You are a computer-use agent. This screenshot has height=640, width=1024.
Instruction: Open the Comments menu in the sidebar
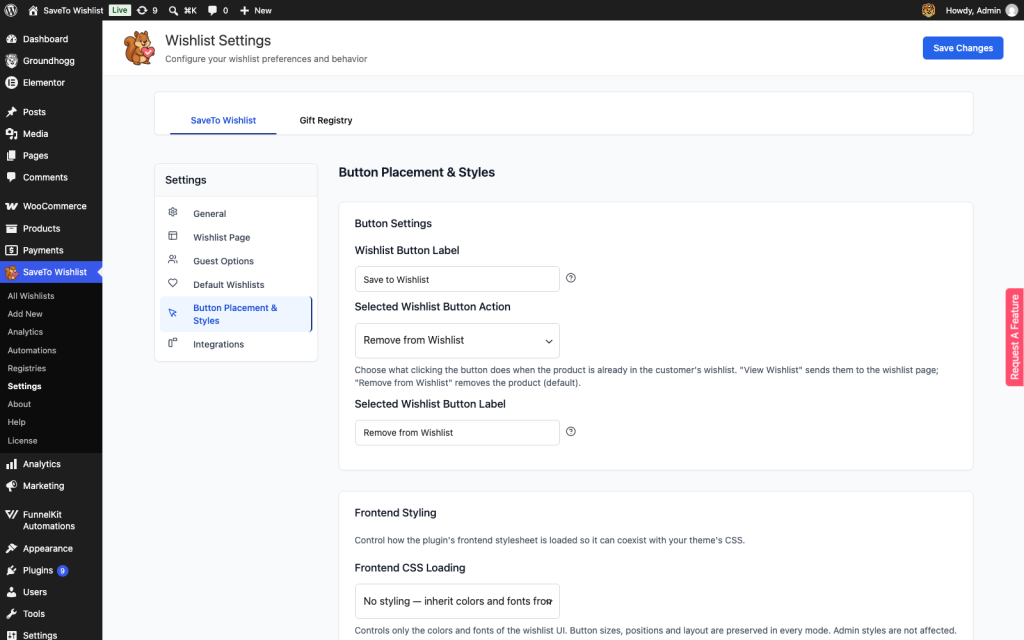(51, 177)
